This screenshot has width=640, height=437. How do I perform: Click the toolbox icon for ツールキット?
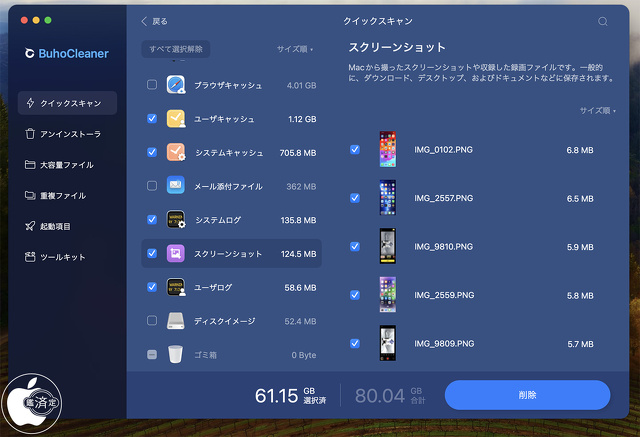click(x=30, y=257)
